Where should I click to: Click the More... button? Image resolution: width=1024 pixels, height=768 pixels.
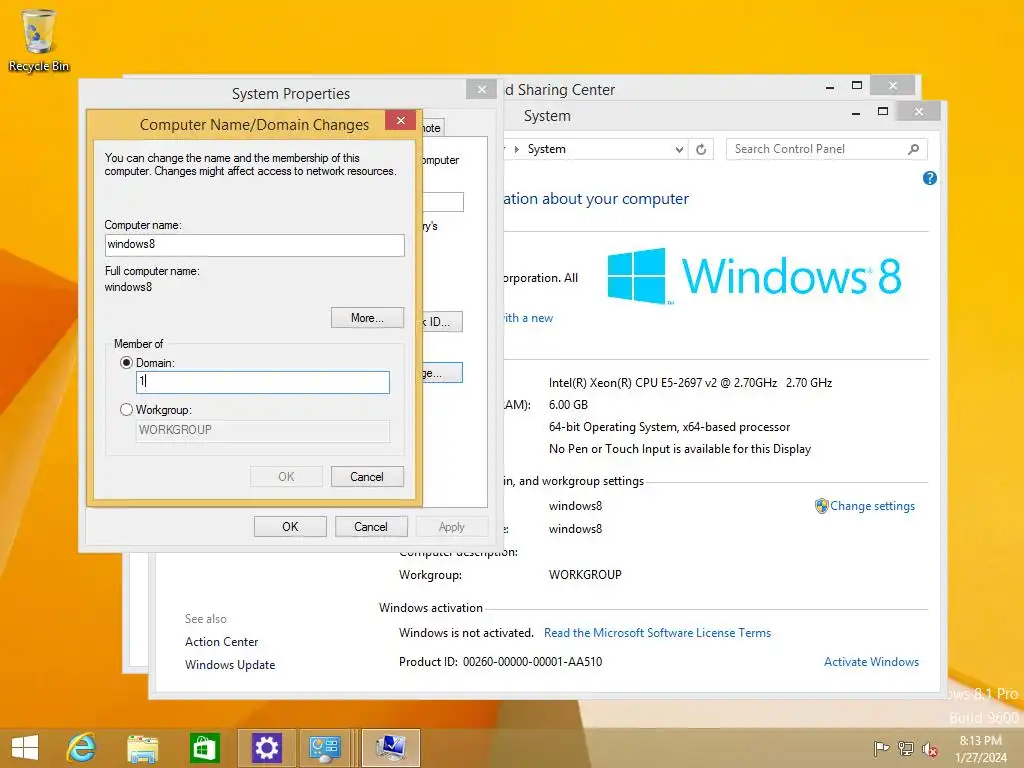click(367, 318)
